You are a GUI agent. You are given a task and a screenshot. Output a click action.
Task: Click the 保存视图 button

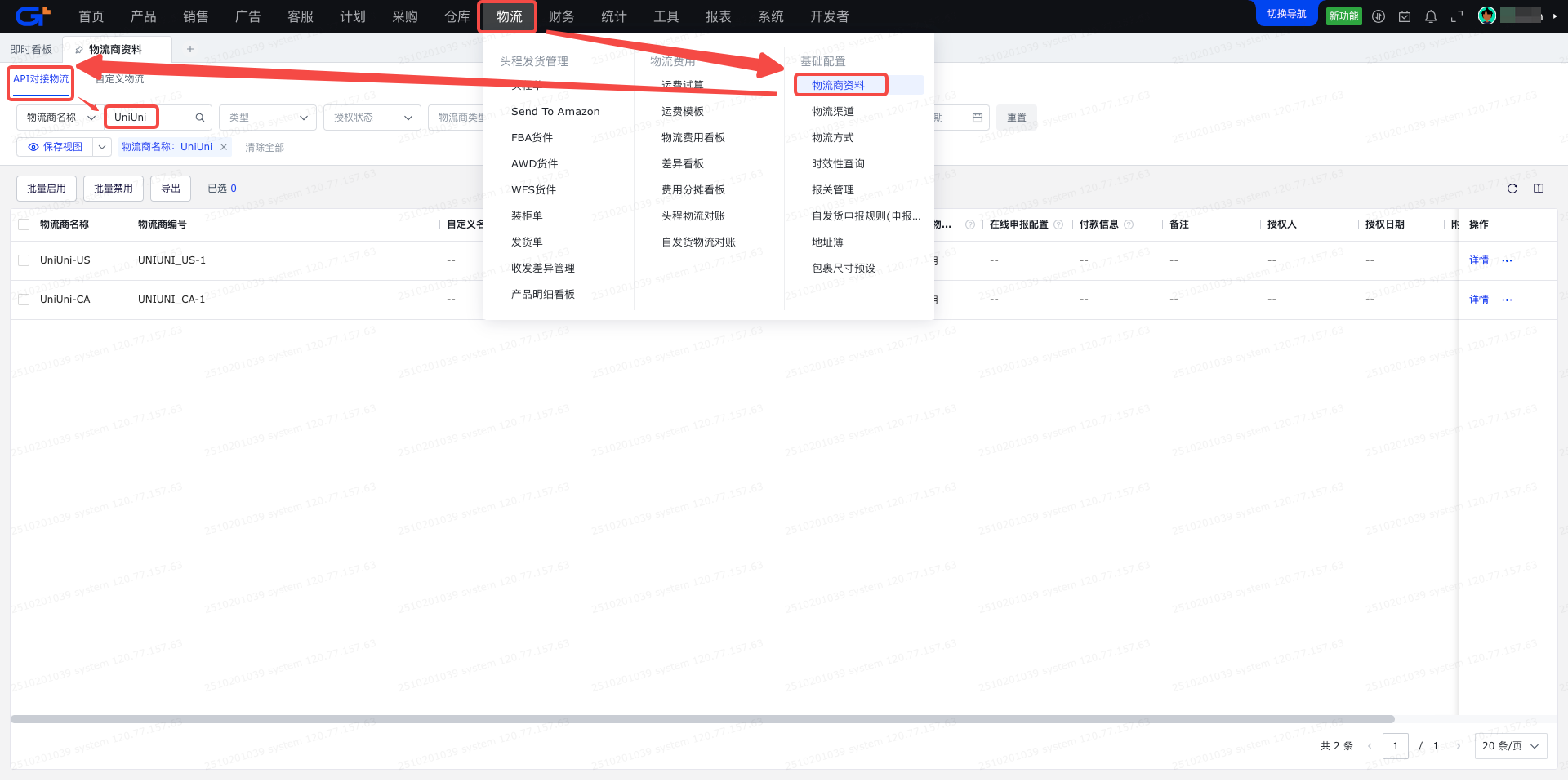point(55,147)
